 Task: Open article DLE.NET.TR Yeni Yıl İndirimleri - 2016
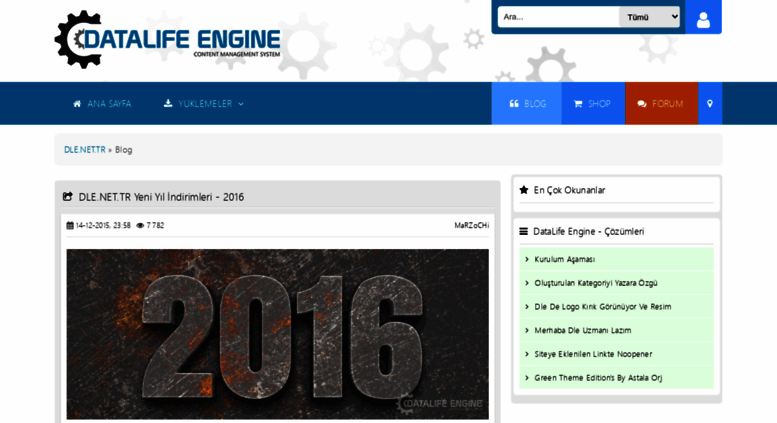pyautogui.click(x=161, y=197)
